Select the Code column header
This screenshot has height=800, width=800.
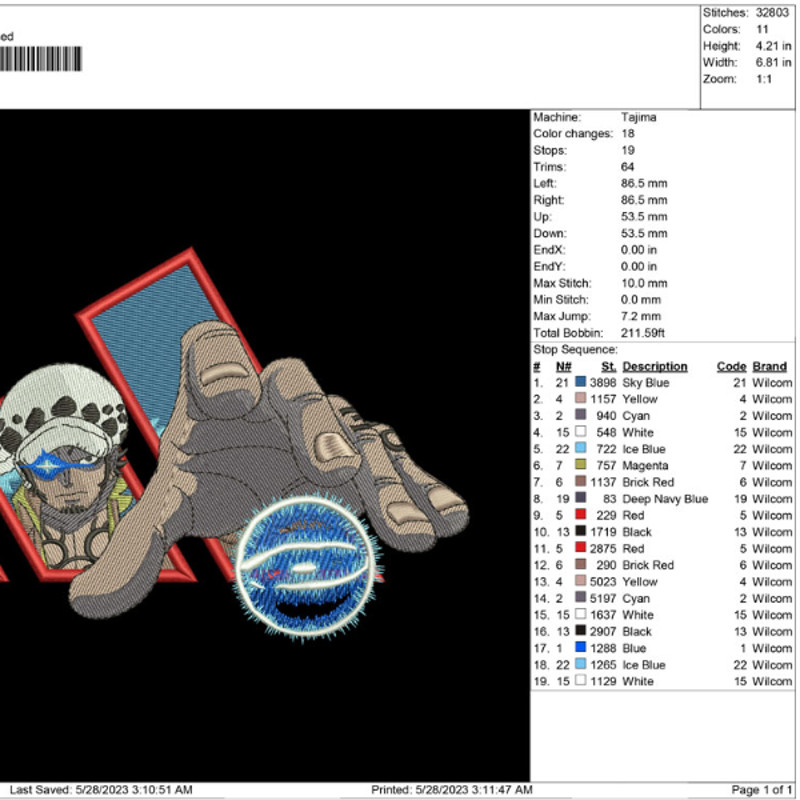point(731,367)
